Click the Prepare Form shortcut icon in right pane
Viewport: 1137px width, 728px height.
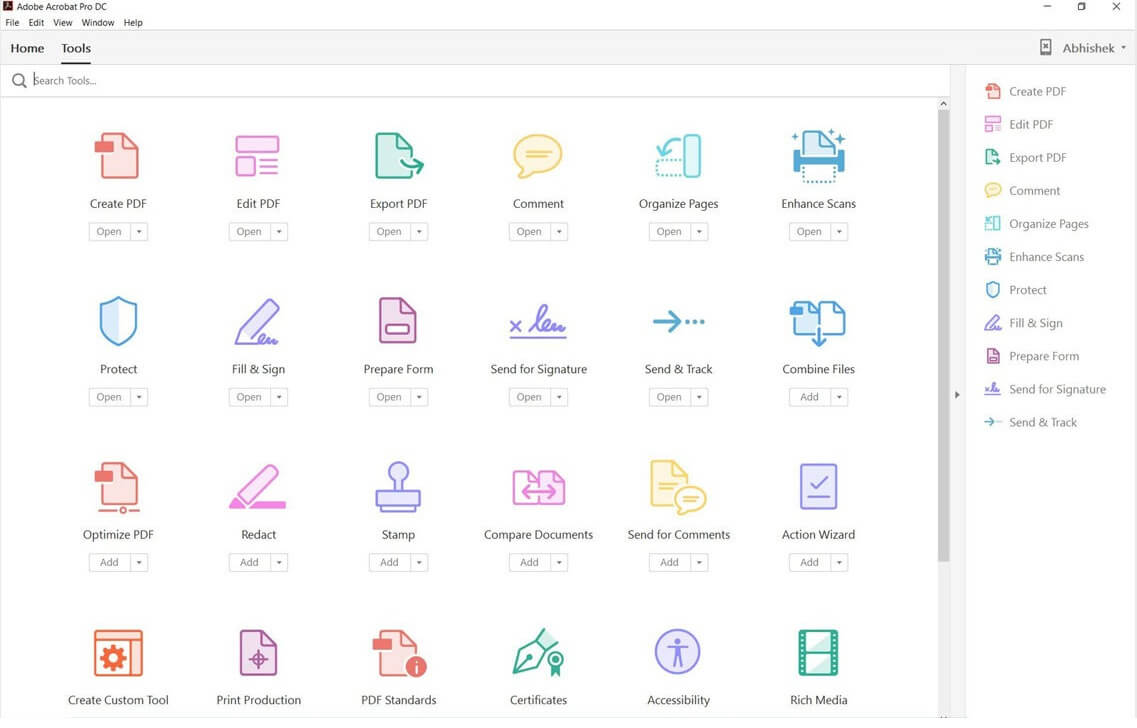pyautogui.click(x=993, y=356)
